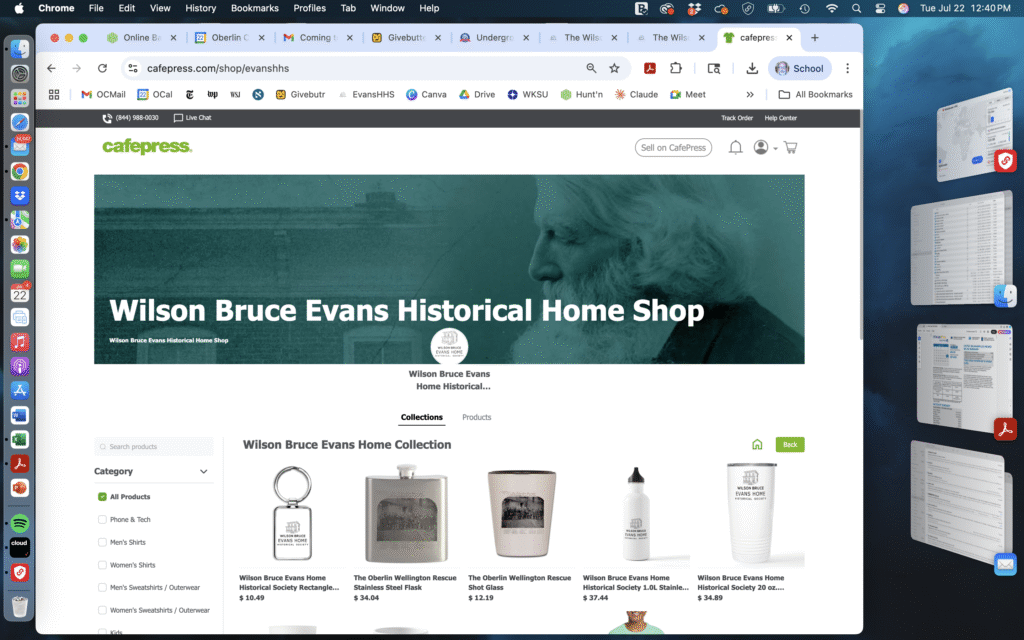This screenshot has width=1024, height=640.
Task: Open Spotify from the Dock
Action: click(x=20, y=523)
